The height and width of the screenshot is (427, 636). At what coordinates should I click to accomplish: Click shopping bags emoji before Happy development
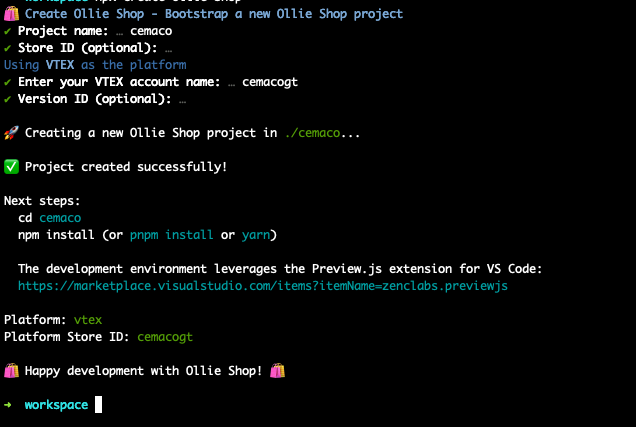tap(11, 371)
